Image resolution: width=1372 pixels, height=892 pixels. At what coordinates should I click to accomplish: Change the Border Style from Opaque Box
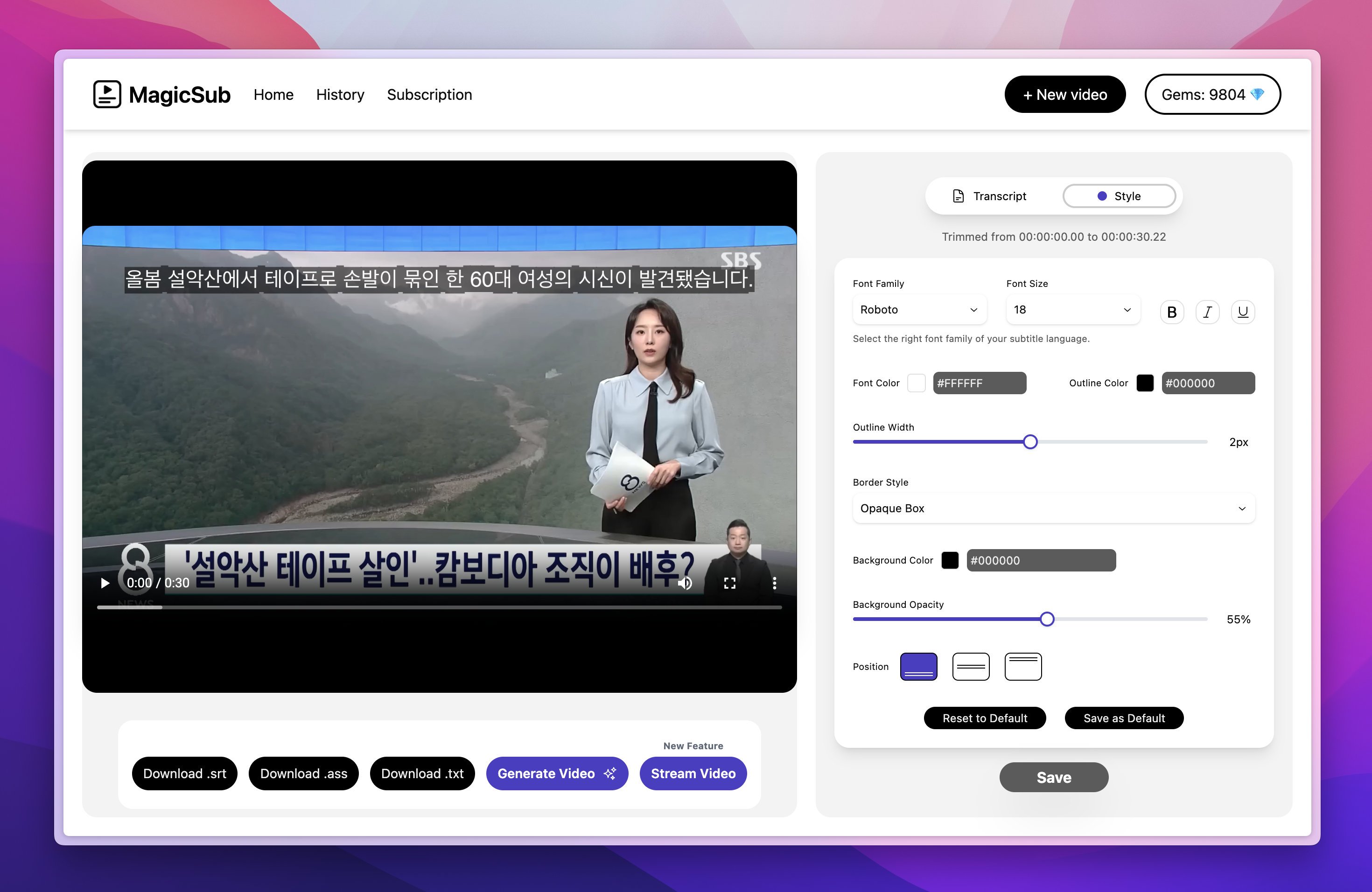pos(1054,508)
